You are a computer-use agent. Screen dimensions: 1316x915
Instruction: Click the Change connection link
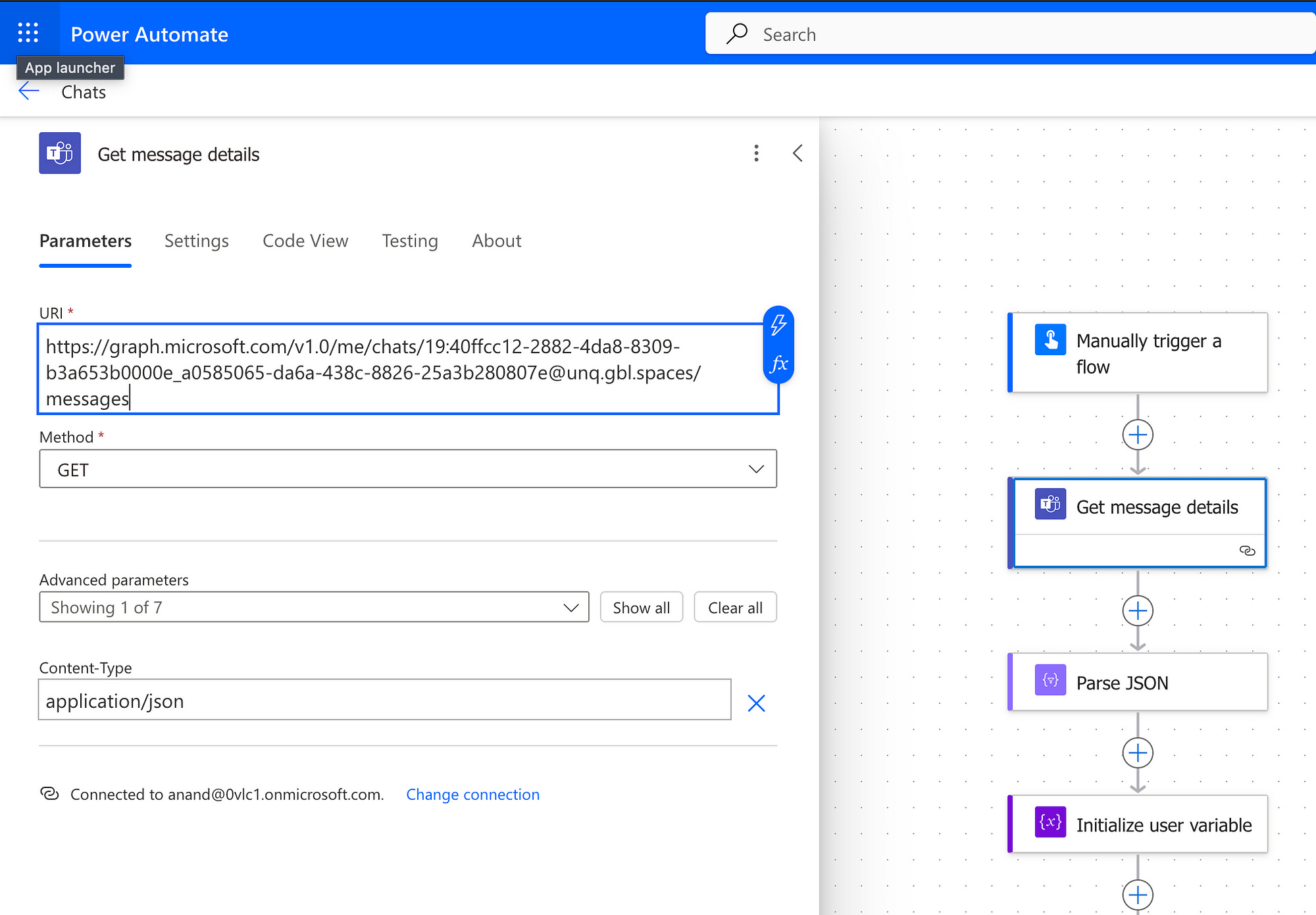coord(472,795)
